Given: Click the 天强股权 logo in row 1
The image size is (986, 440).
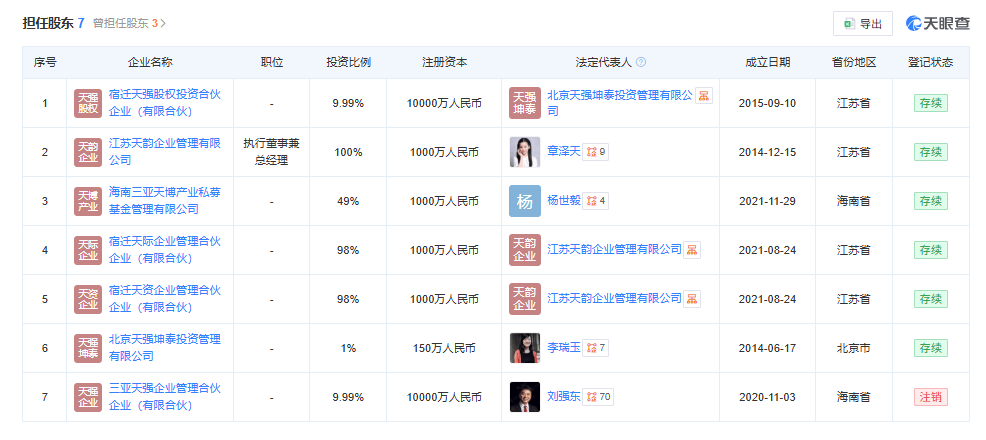Looking at the screenshot, I should click(89, 103).
